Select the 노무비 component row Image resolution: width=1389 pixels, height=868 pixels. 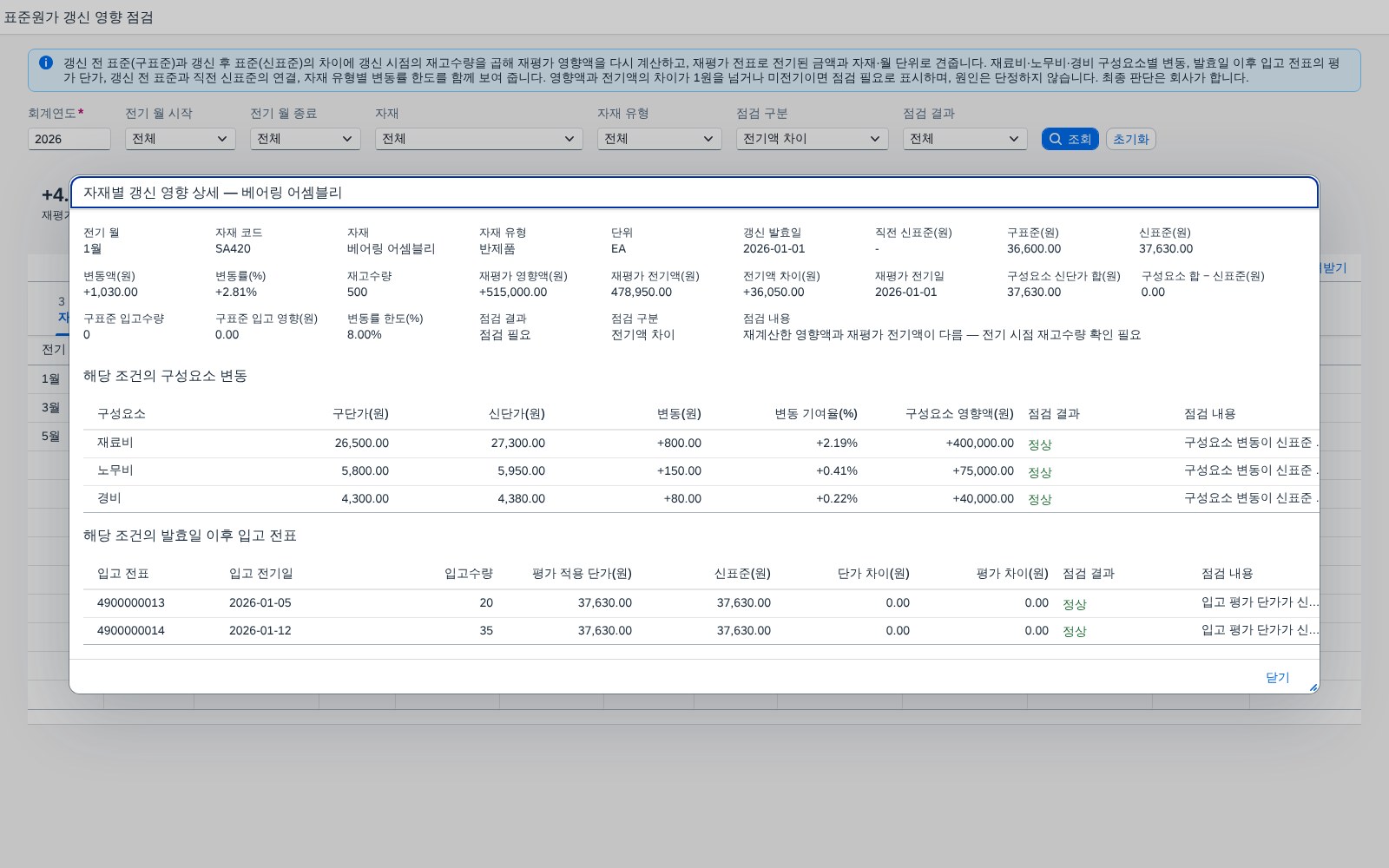click(701, 471)
